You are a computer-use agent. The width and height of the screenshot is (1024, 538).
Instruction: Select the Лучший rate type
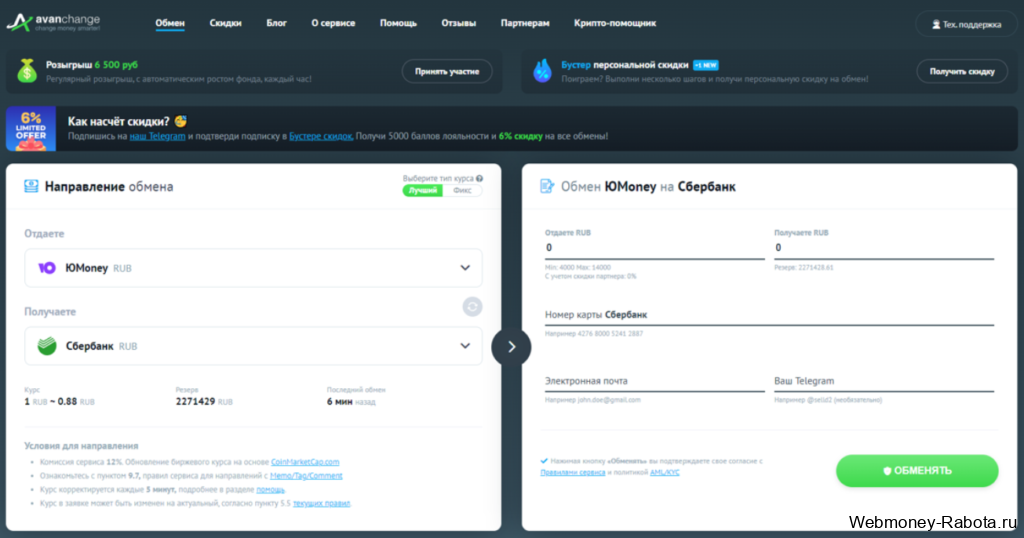pos(423,190)
